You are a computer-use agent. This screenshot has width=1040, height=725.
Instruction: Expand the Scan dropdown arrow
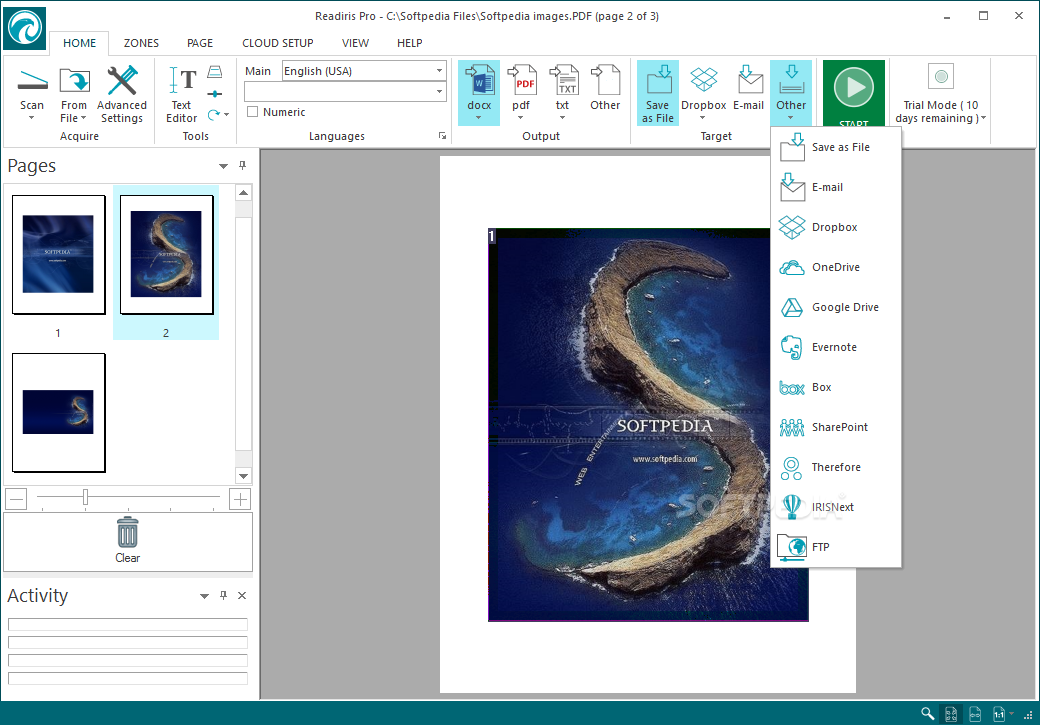pos(32,118)
